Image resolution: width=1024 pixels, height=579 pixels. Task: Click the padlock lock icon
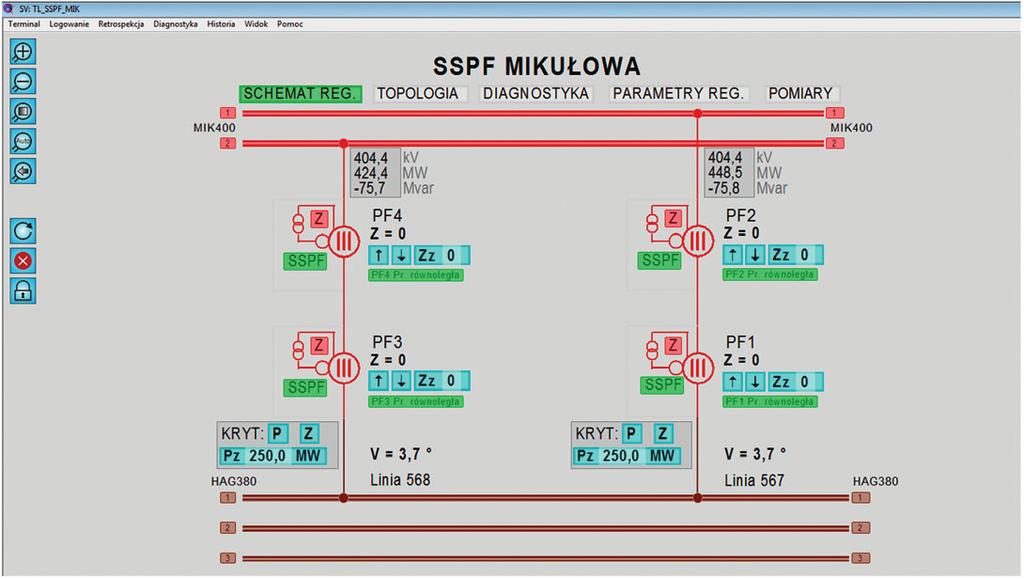pos(23,291)
